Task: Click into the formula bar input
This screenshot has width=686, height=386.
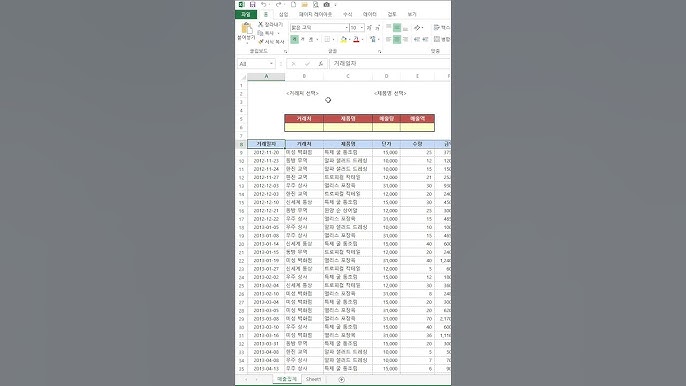Action: point(389,64)
